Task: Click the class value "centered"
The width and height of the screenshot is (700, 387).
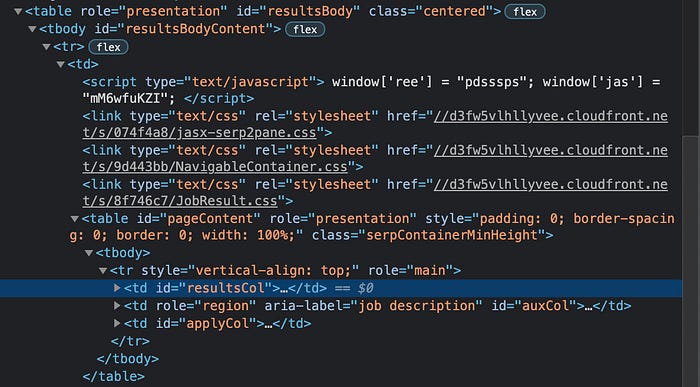Action: [454, 12]
